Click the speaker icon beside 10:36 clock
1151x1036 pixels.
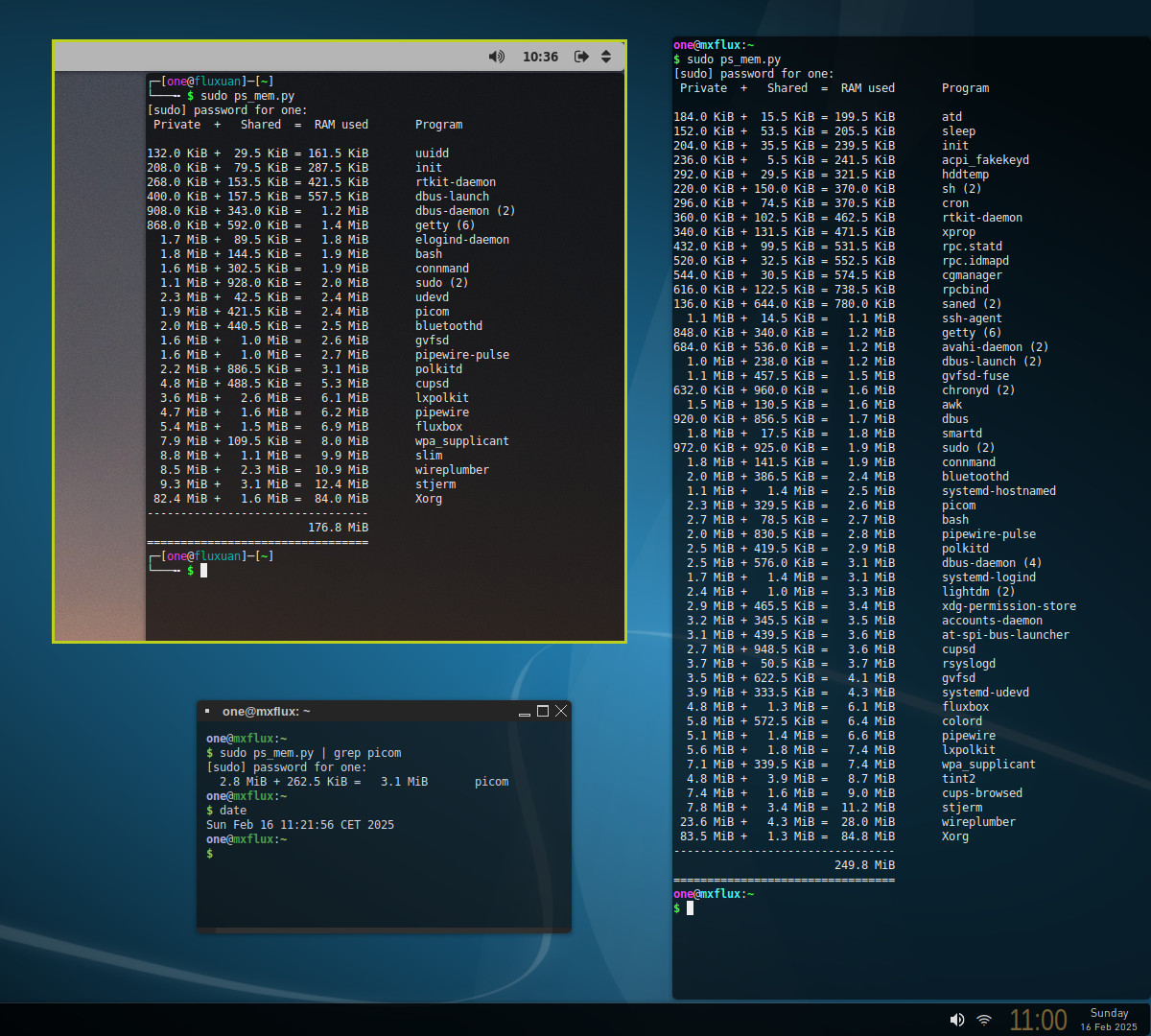[x=497, y=57]
